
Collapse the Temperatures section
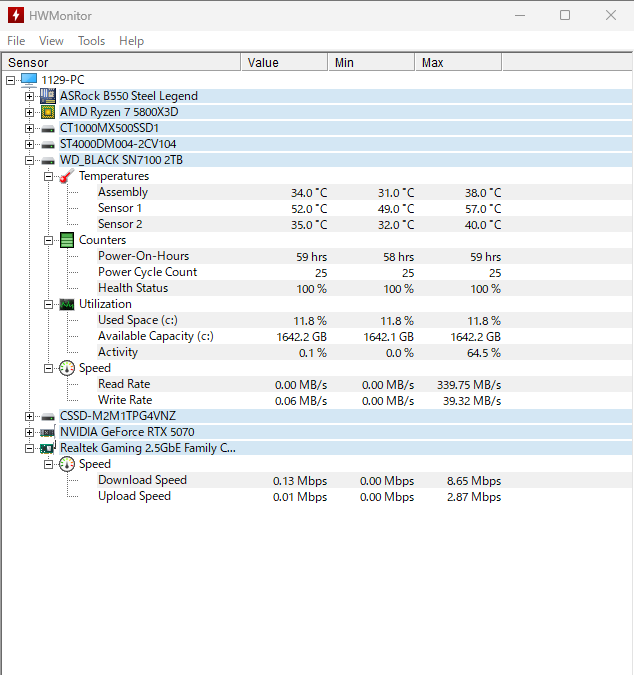[x=48, y=176]
